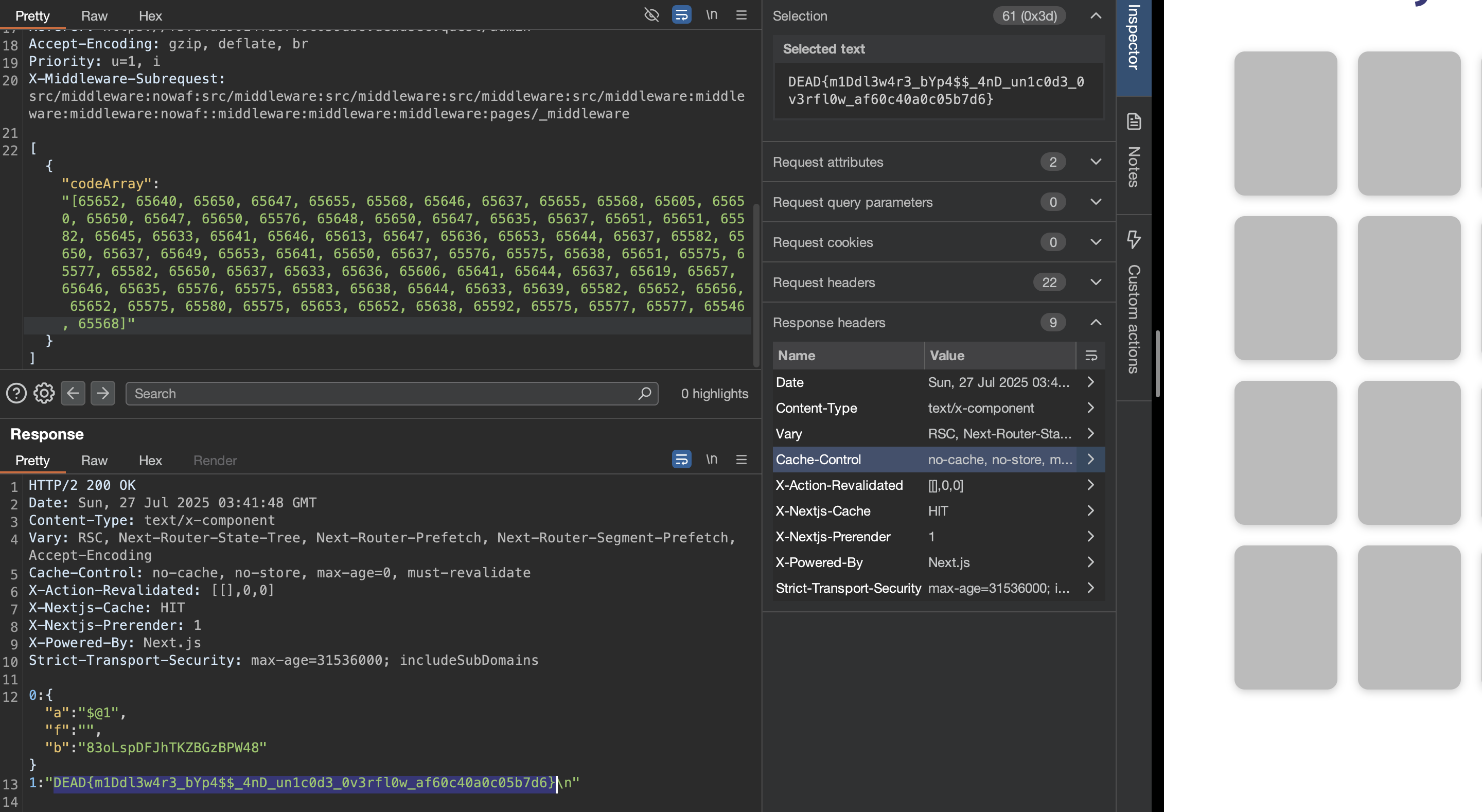Click the Inspector panel vertical scrollbar
Image resolution: width=1482 pixels, height=812 pixels.
1157,364
